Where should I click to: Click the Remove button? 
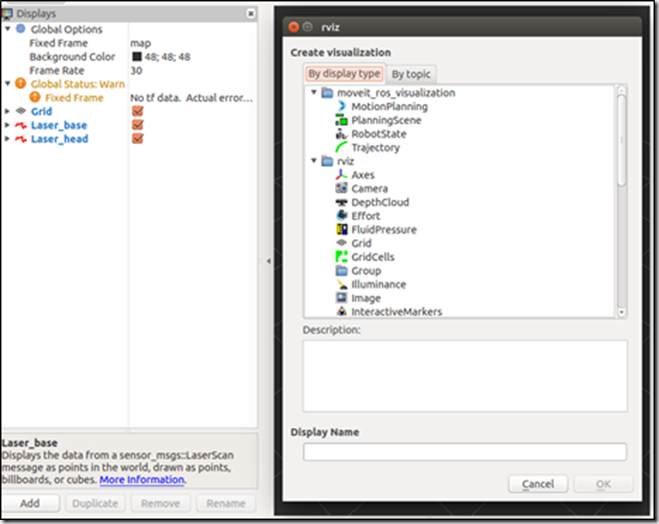[161, 503]
